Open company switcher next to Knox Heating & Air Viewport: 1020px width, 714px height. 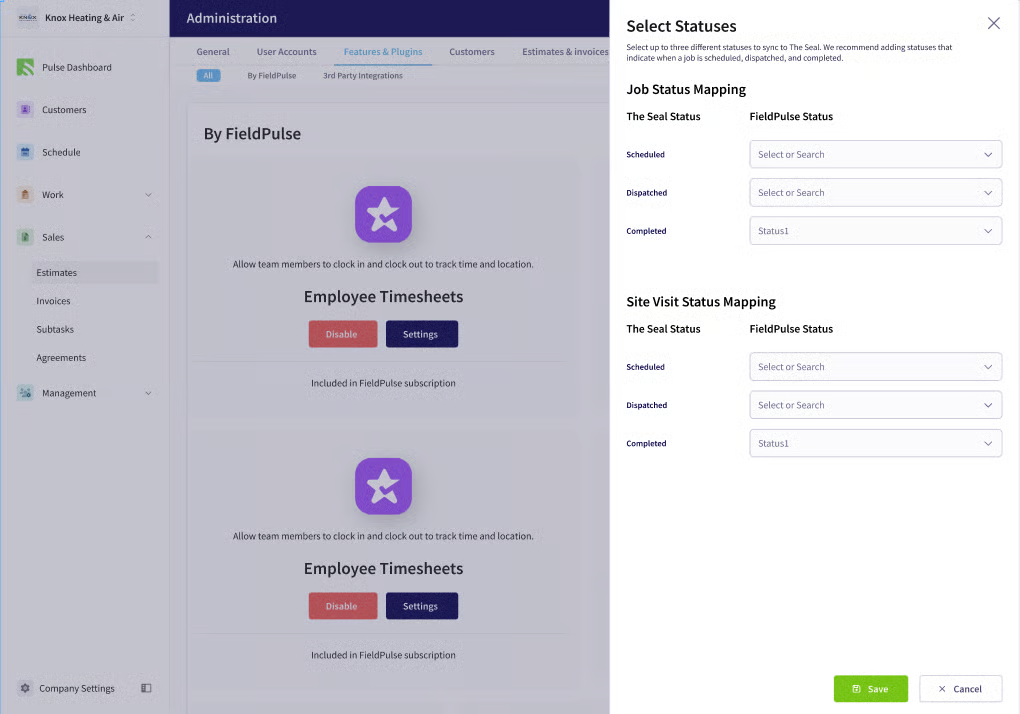[133, 18]
